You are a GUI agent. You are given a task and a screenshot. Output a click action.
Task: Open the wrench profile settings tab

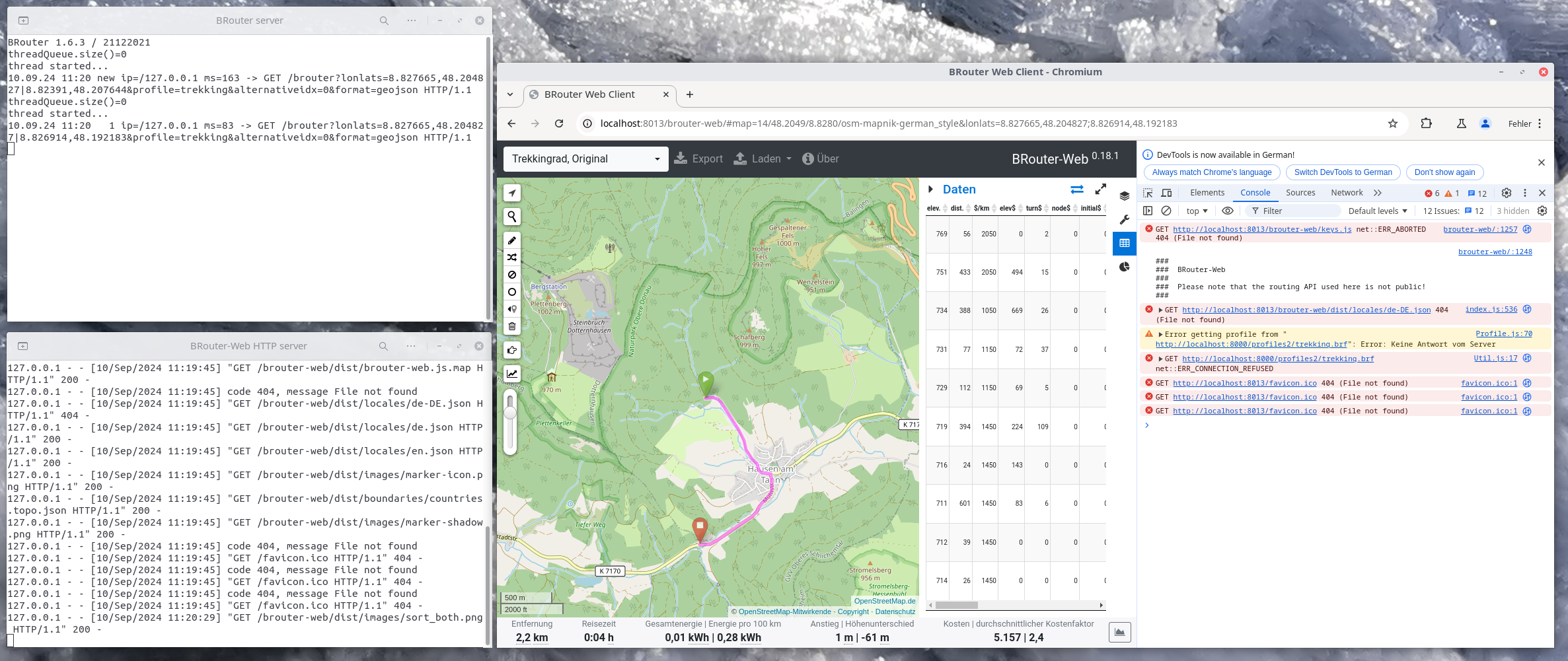point(1125,219)
